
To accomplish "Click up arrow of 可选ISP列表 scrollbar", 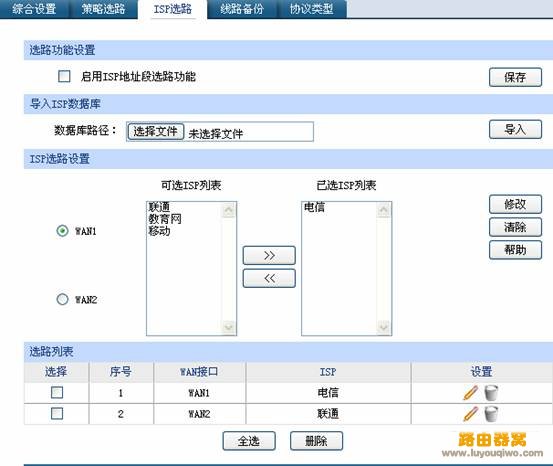I will coord(229,210).
